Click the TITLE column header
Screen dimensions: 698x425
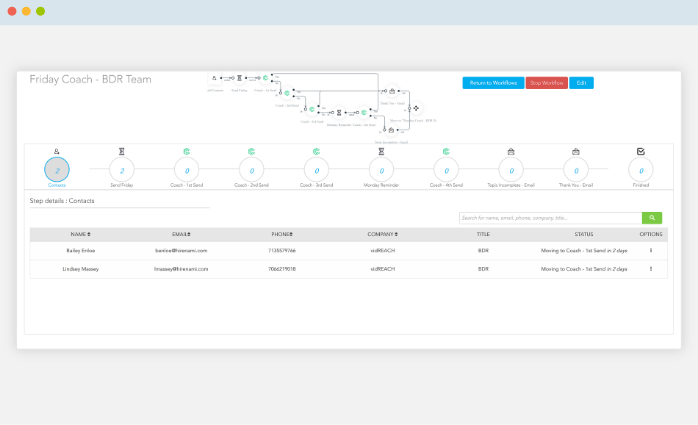[x=483, y=234]
